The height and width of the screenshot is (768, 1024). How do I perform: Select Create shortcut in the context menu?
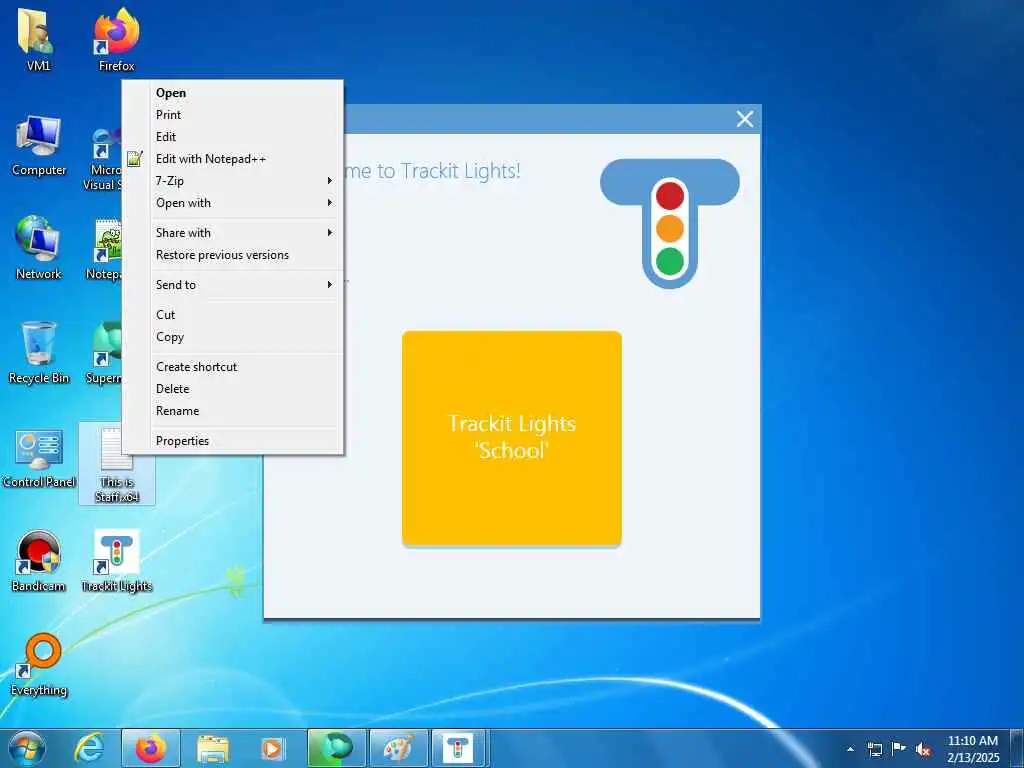pyautogui.click(x=233, y=367)
